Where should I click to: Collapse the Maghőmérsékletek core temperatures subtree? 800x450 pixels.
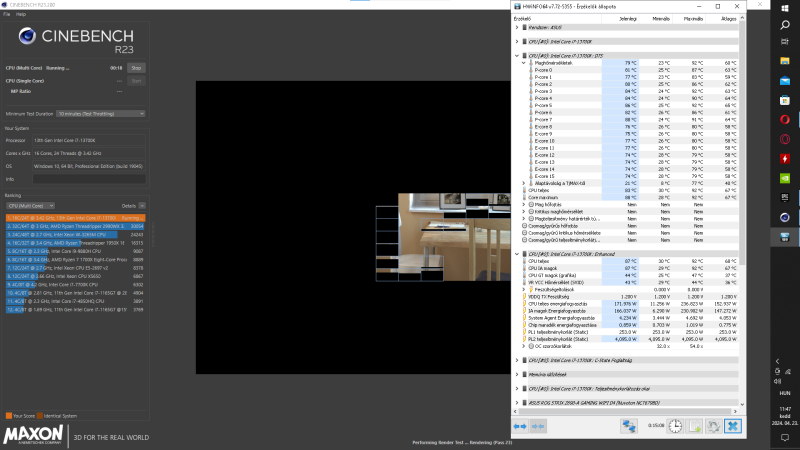pos(523,63)
